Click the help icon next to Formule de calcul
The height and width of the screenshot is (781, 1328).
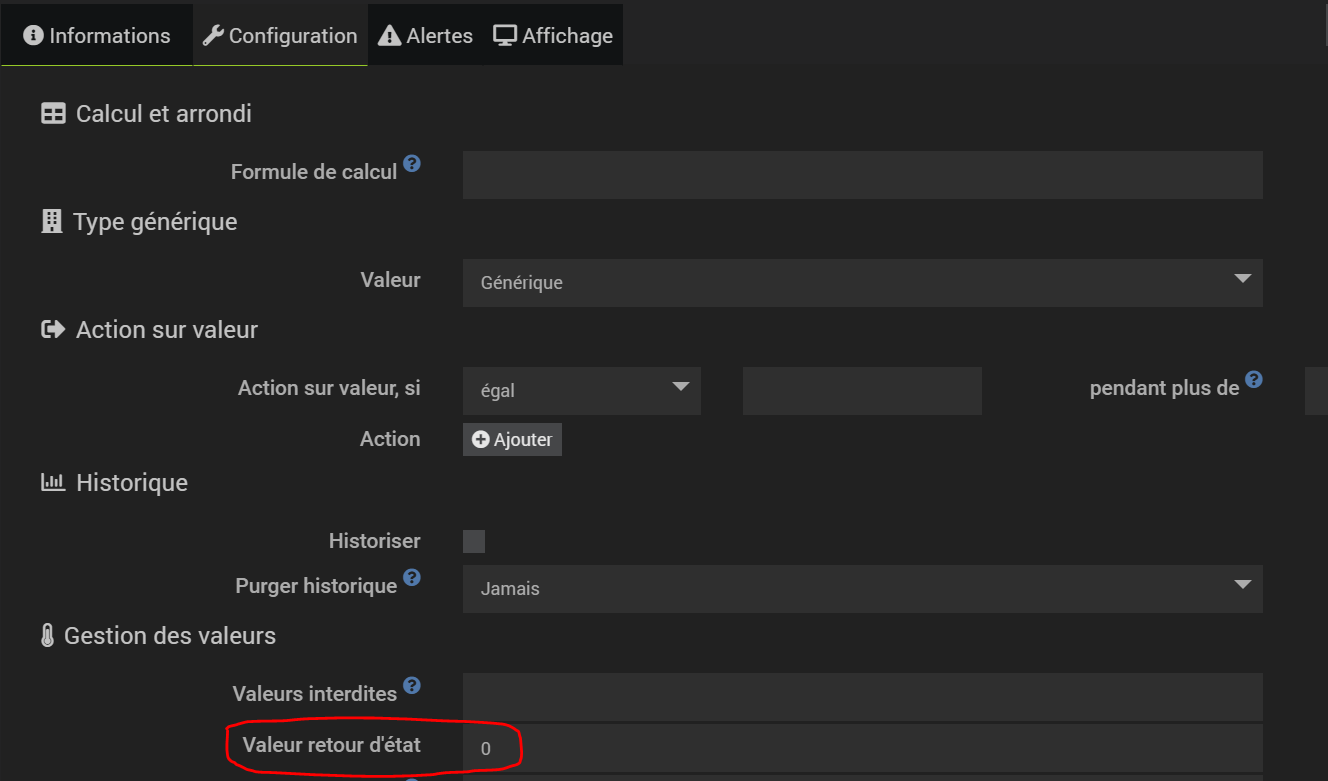point(412,164)
